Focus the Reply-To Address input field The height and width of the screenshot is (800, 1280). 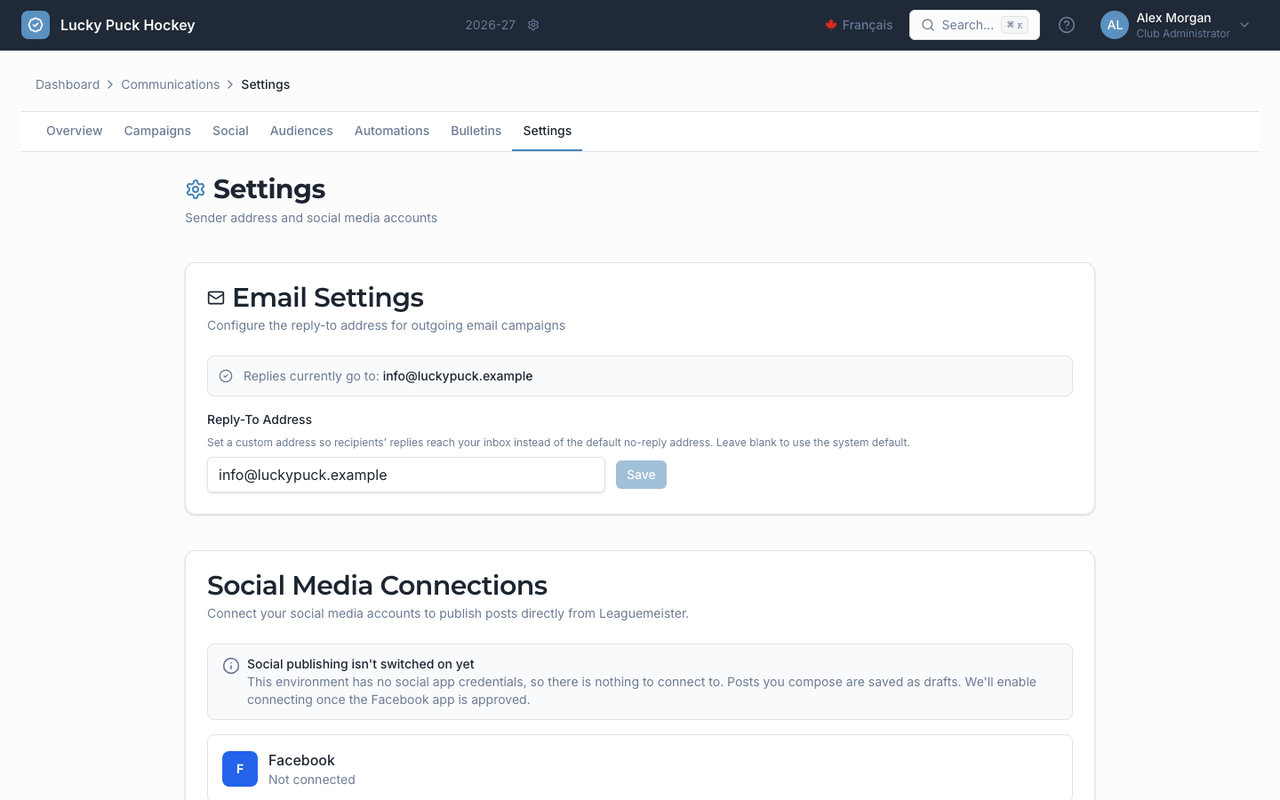click(406, 475)
